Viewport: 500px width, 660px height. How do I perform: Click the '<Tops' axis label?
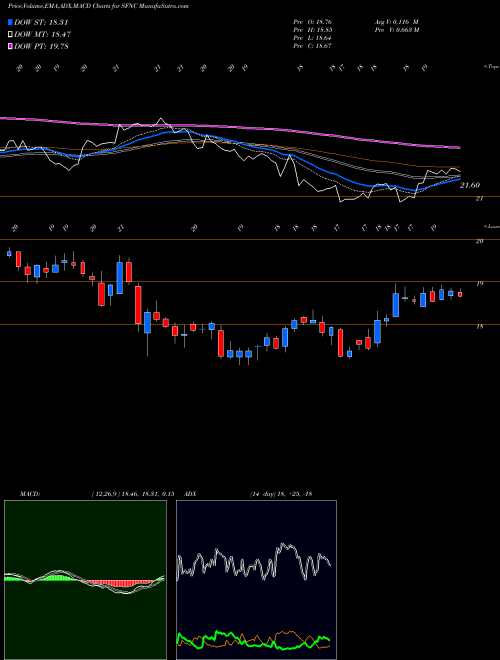(491, 67)
